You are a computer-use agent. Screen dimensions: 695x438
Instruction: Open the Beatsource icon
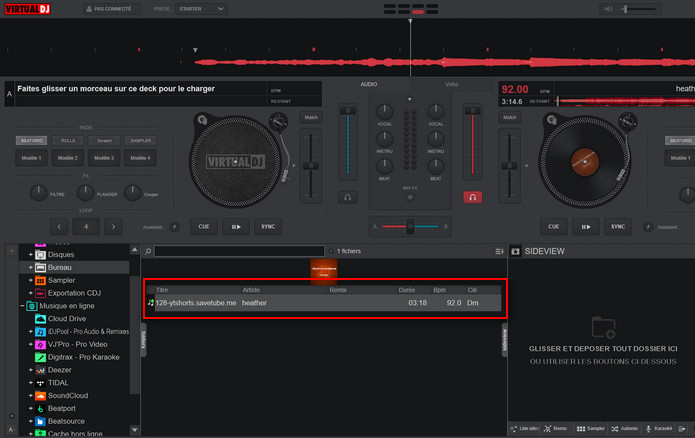(40, 421)
